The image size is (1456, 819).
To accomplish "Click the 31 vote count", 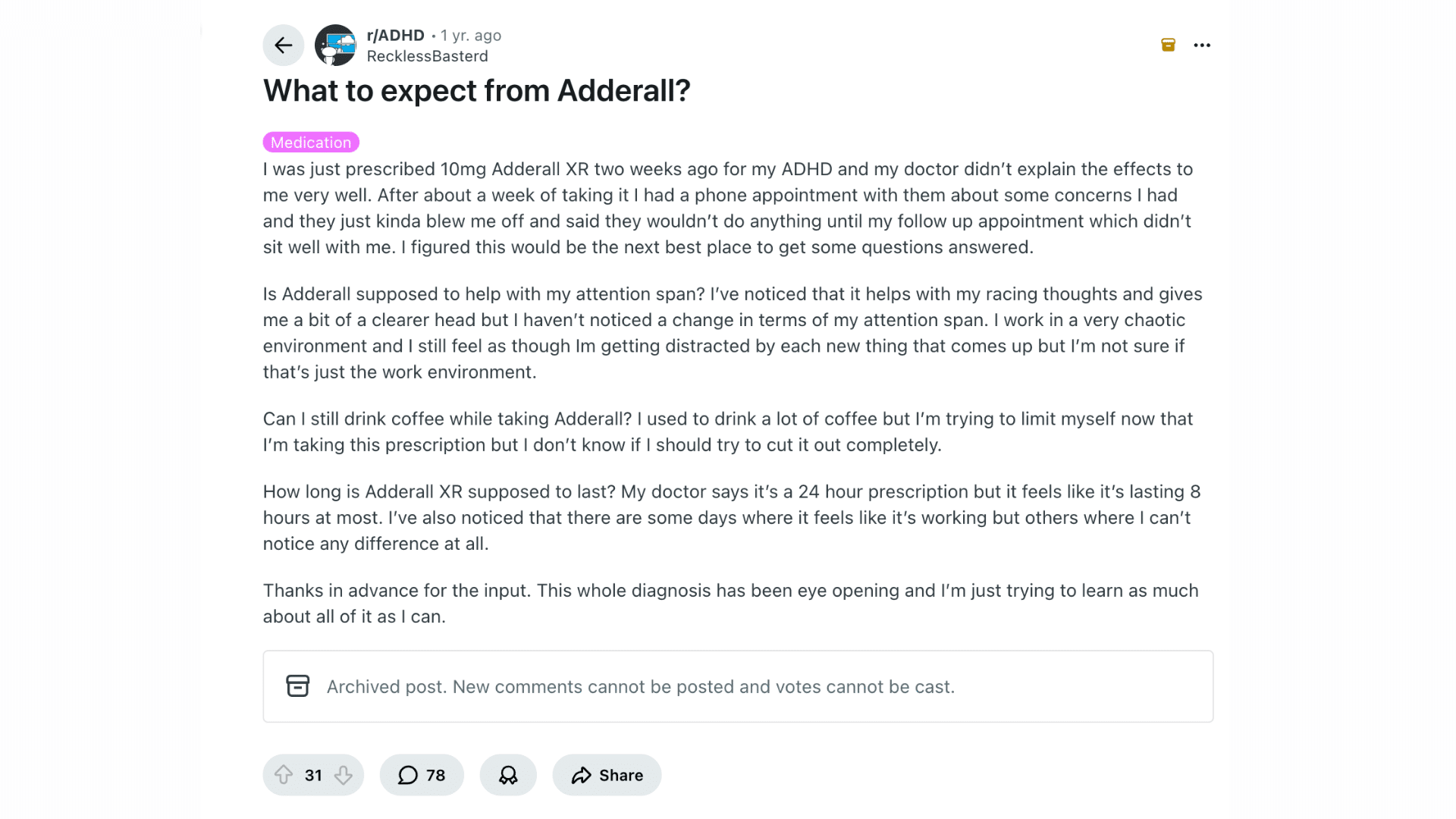I will 313,775.
